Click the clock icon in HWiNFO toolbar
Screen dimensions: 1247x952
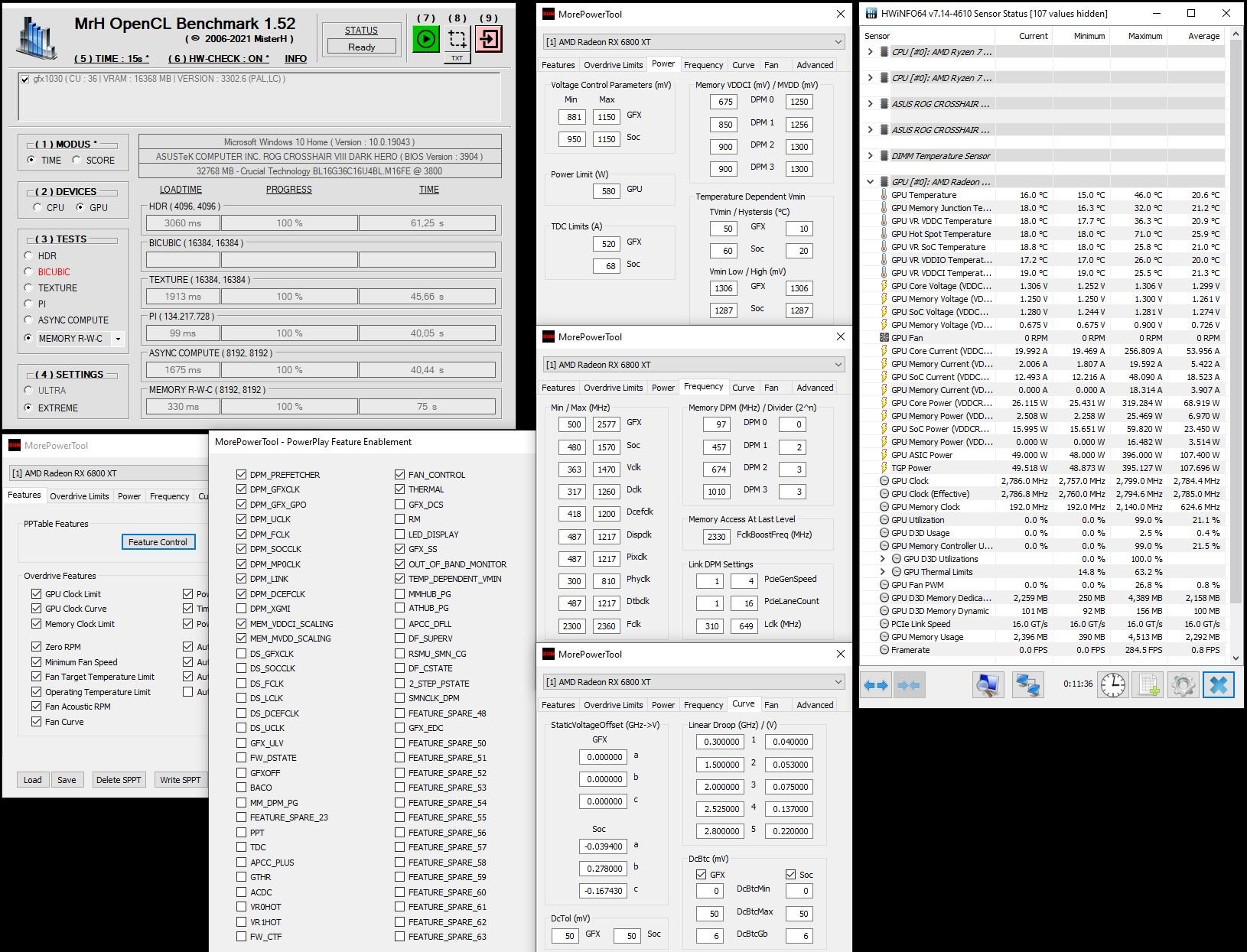tap(1112, 685)
